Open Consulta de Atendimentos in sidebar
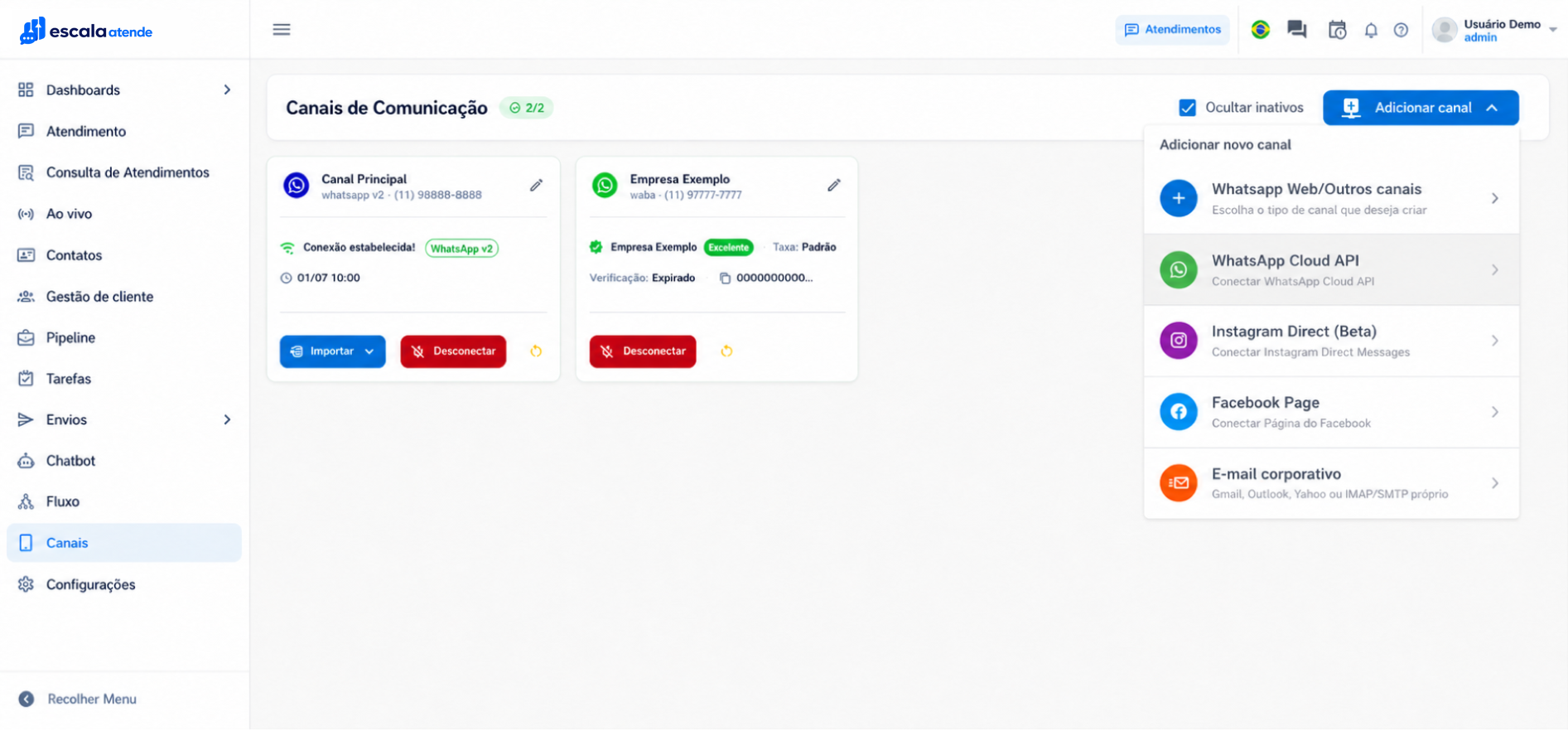This screenshot has height=736, width=1568. point(124,172)
